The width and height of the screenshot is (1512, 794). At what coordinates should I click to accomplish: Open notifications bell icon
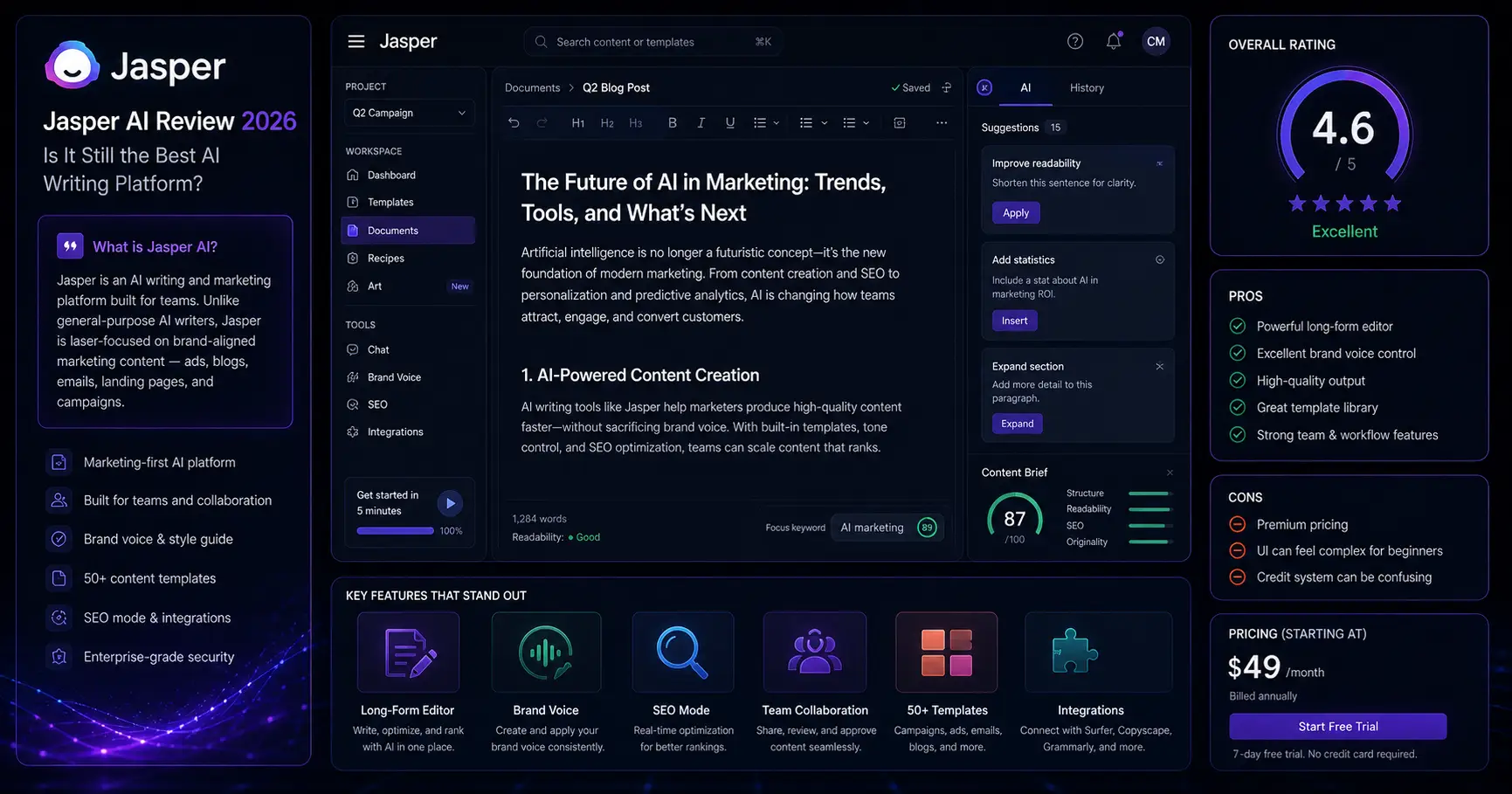(x=1114, y=41)
